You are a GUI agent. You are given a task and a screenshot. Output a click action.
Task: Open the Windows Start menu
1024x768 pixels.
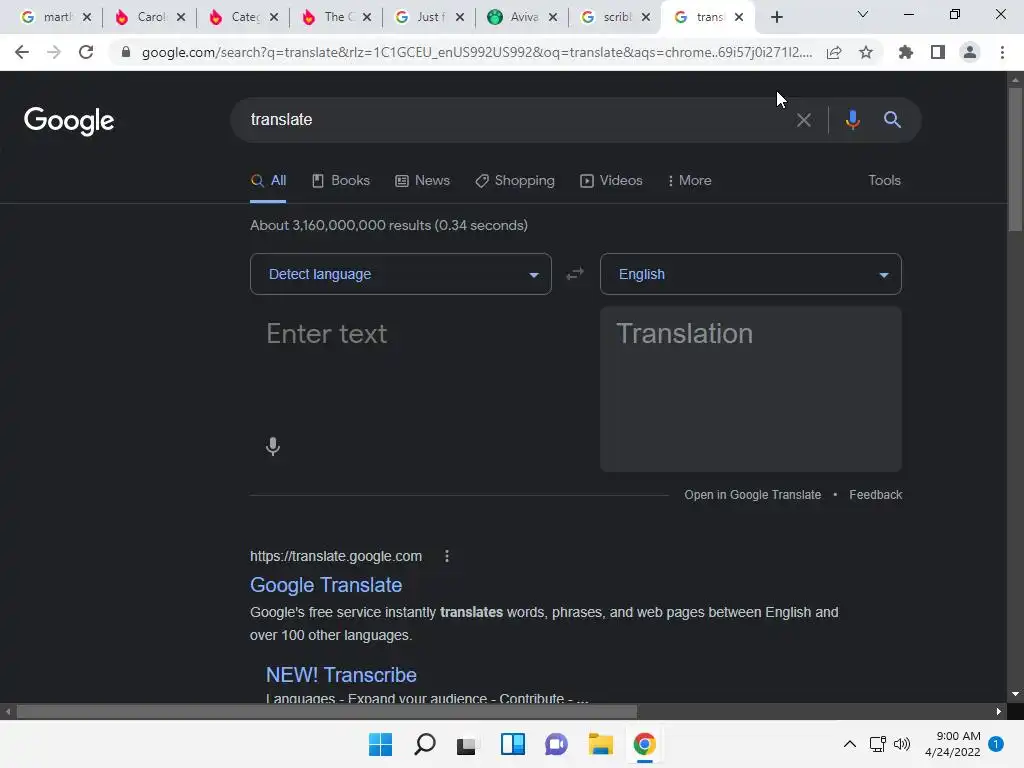(x=381, y=744)
